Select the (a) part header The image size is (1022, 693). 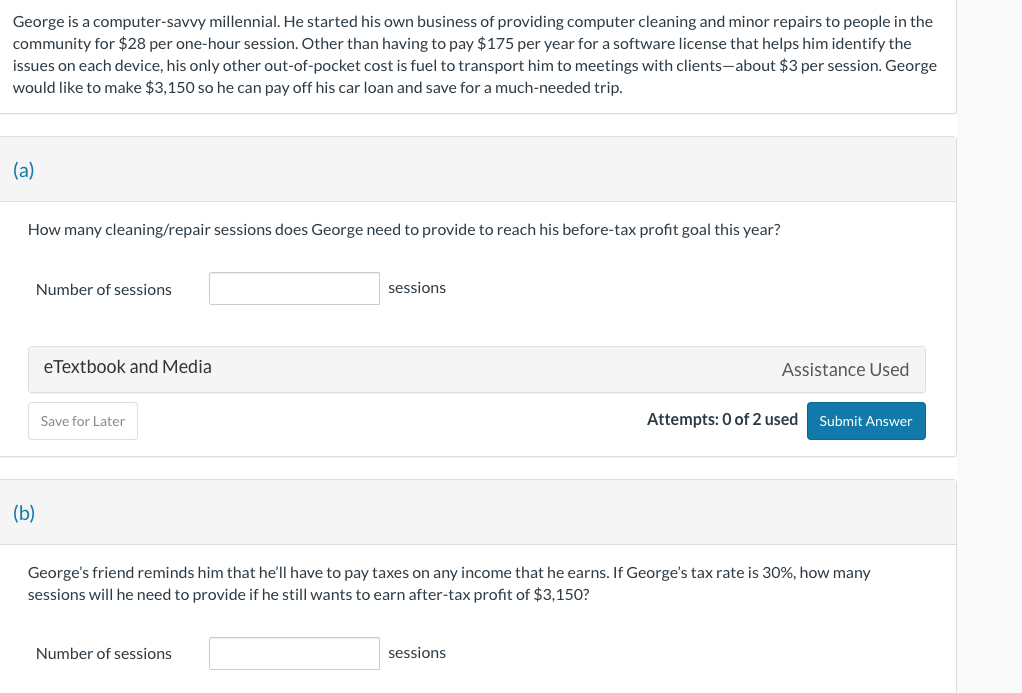coord(24,170)
